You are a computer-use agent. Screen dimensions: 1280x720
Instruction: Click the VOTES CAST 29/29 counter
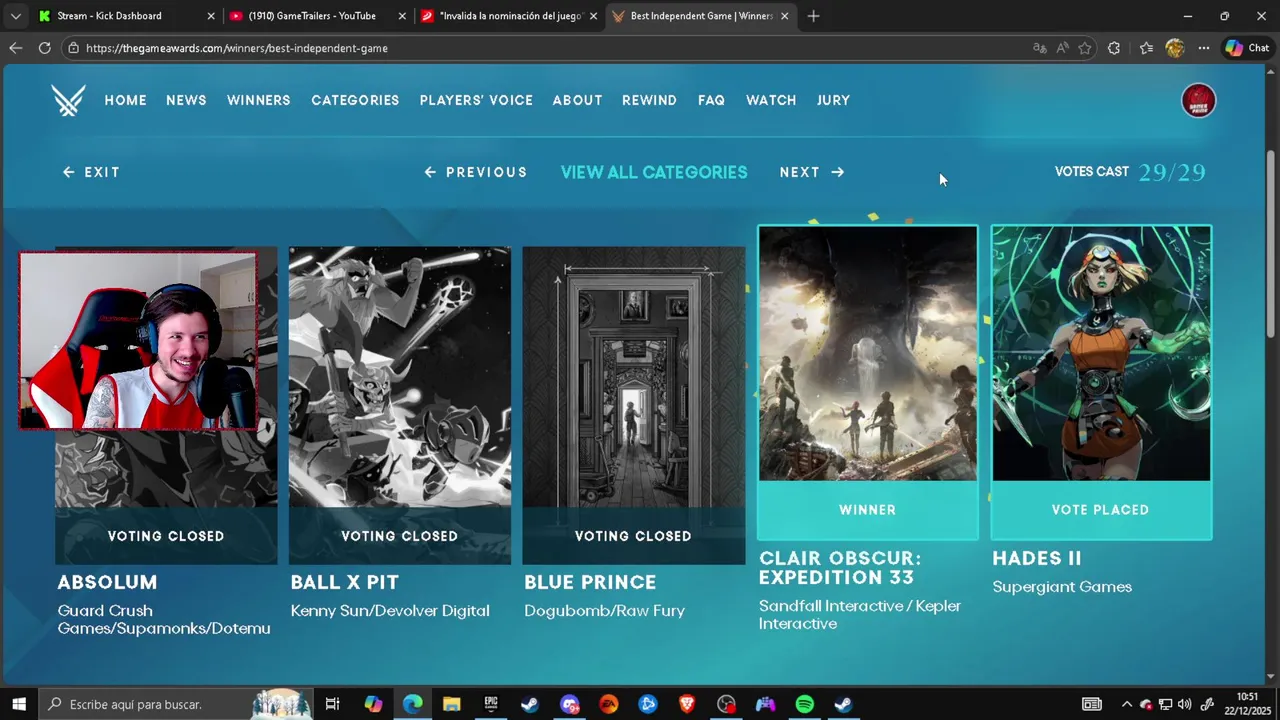click(x=1130, y=172)
